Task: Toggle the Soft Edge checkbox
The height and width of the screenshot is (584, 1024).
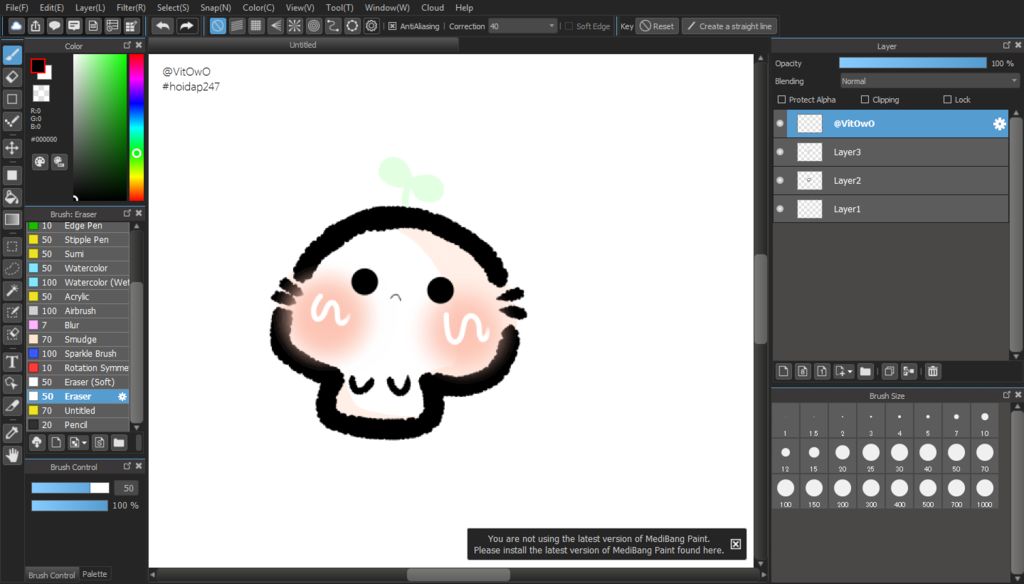Action: (x=569, y=26)
